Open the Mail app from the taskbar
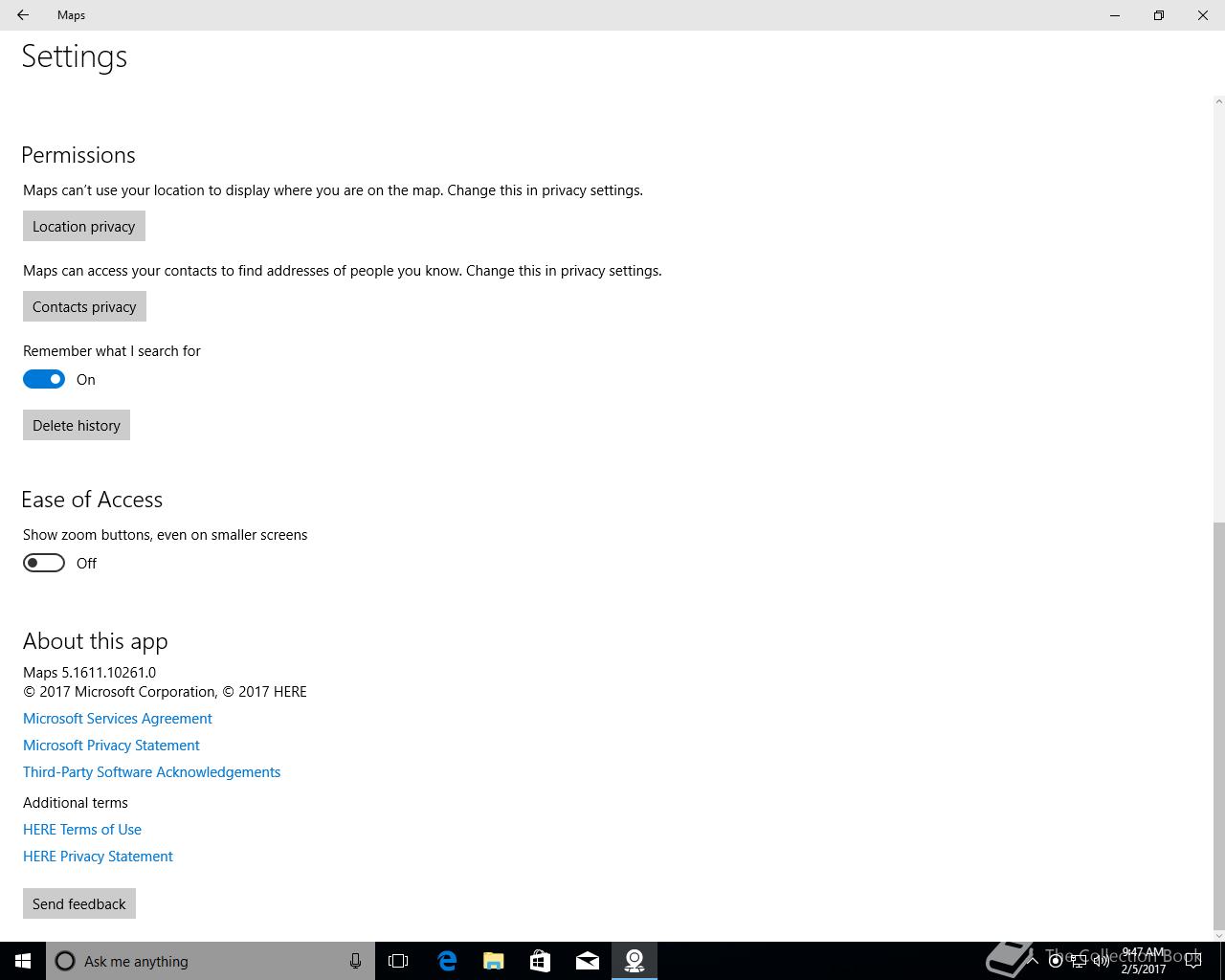This screenshot has width=1225, height=980. (x=587, y=961)
